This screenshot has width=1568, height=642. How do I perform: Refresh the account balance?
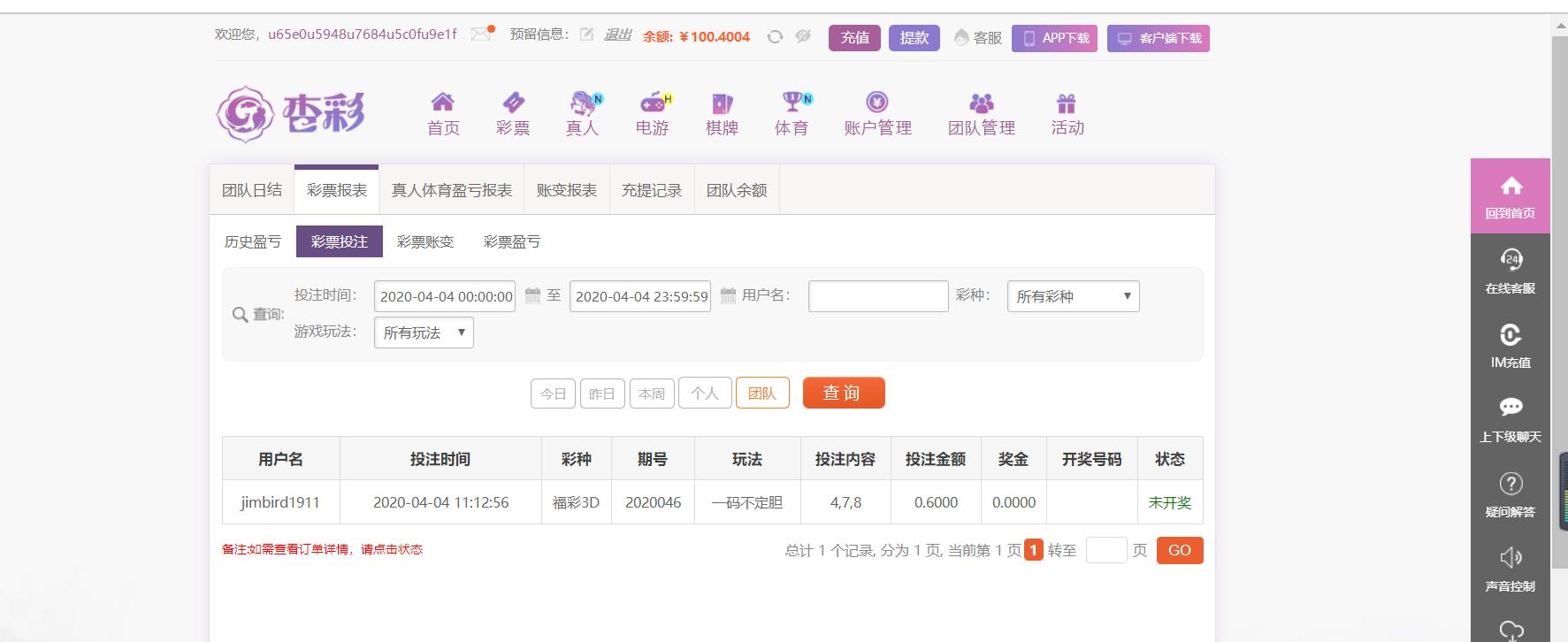pyautogui.click(x=775, y=37)
